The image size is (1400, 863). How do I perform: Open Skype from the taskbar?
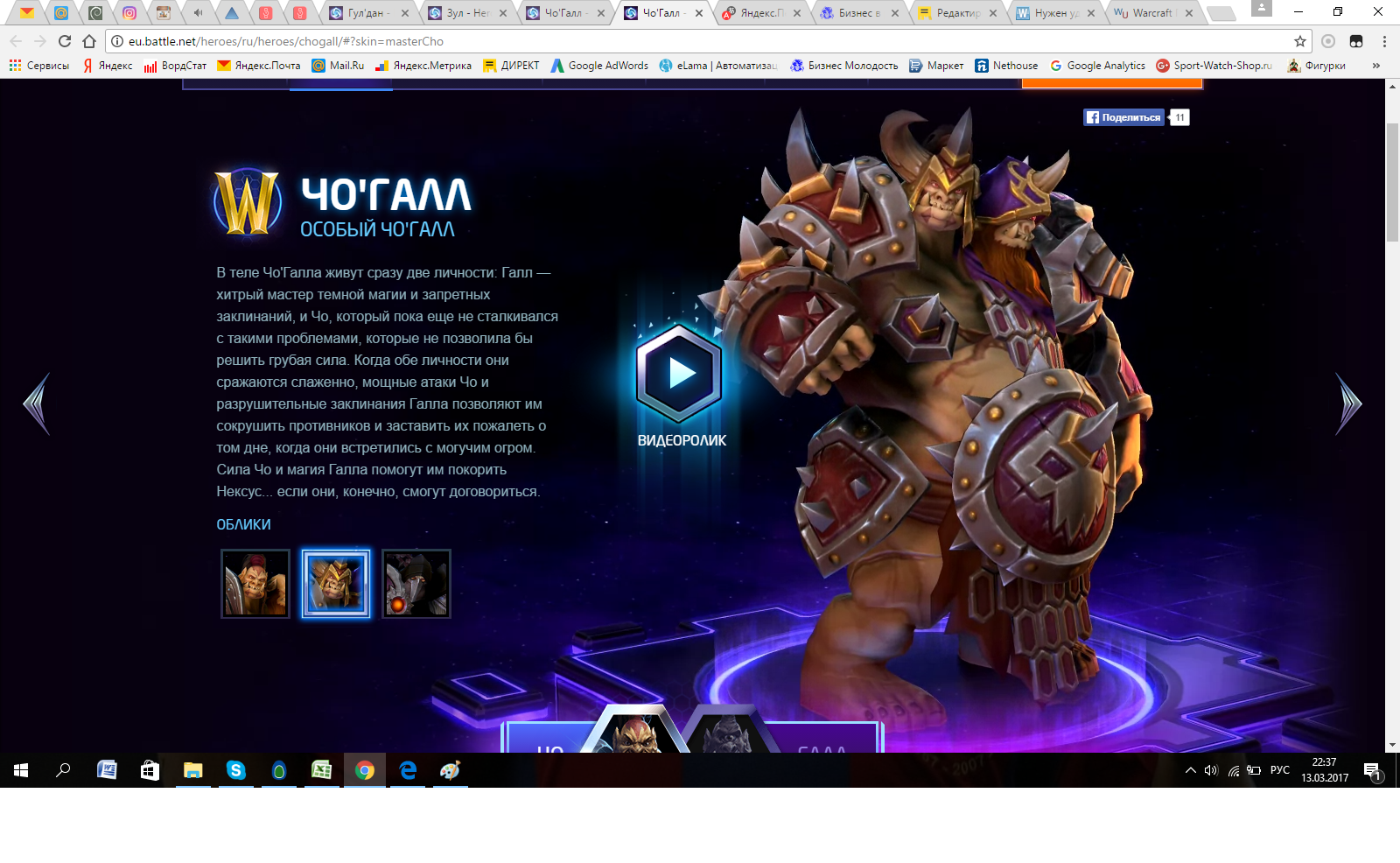coord(235,770)
